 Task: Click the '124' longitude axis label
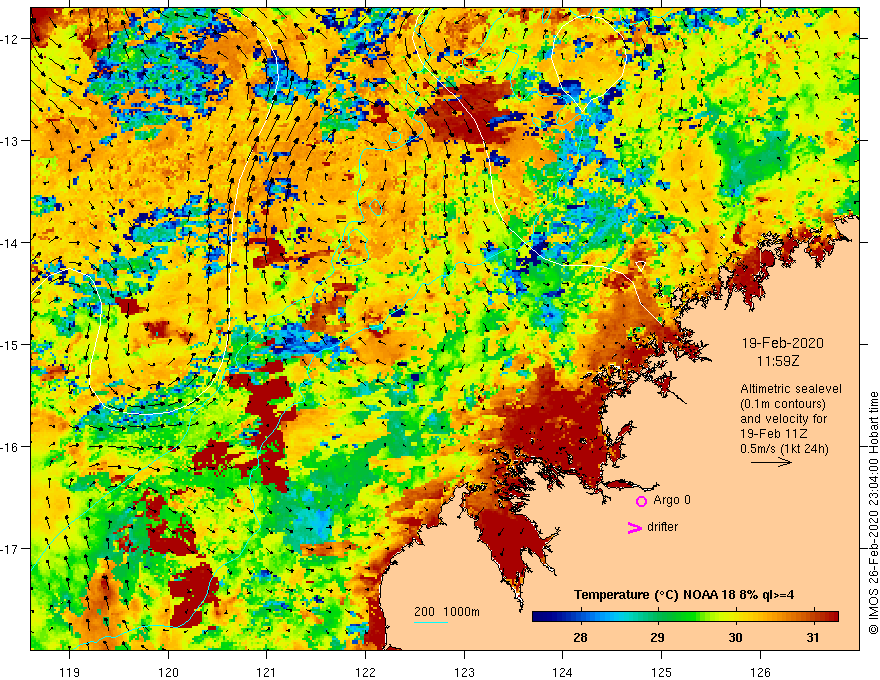pos(563,672)
